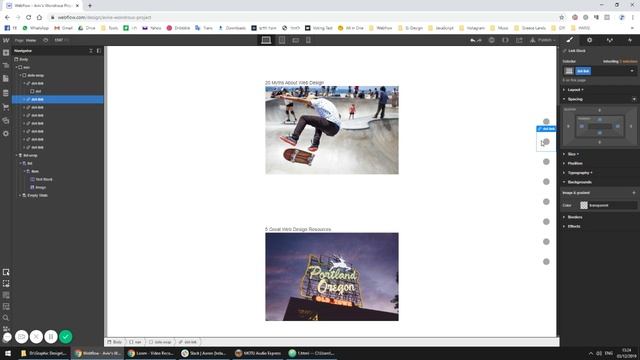Click the '20 Myths About Web Design' heading

point(294,82)
